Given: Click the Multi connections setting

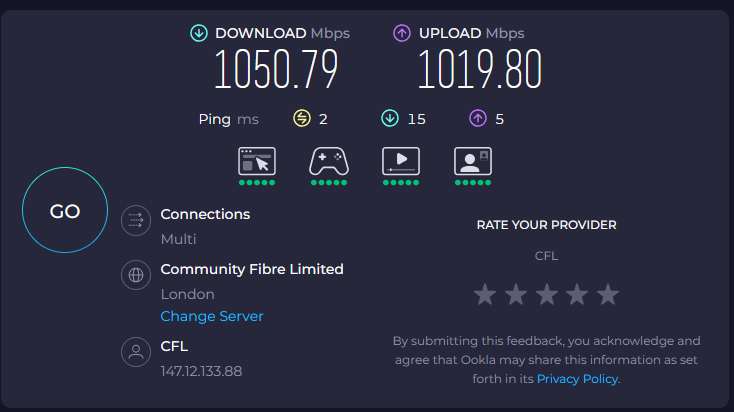Looking at the screenshot, I should pos(179,239).
